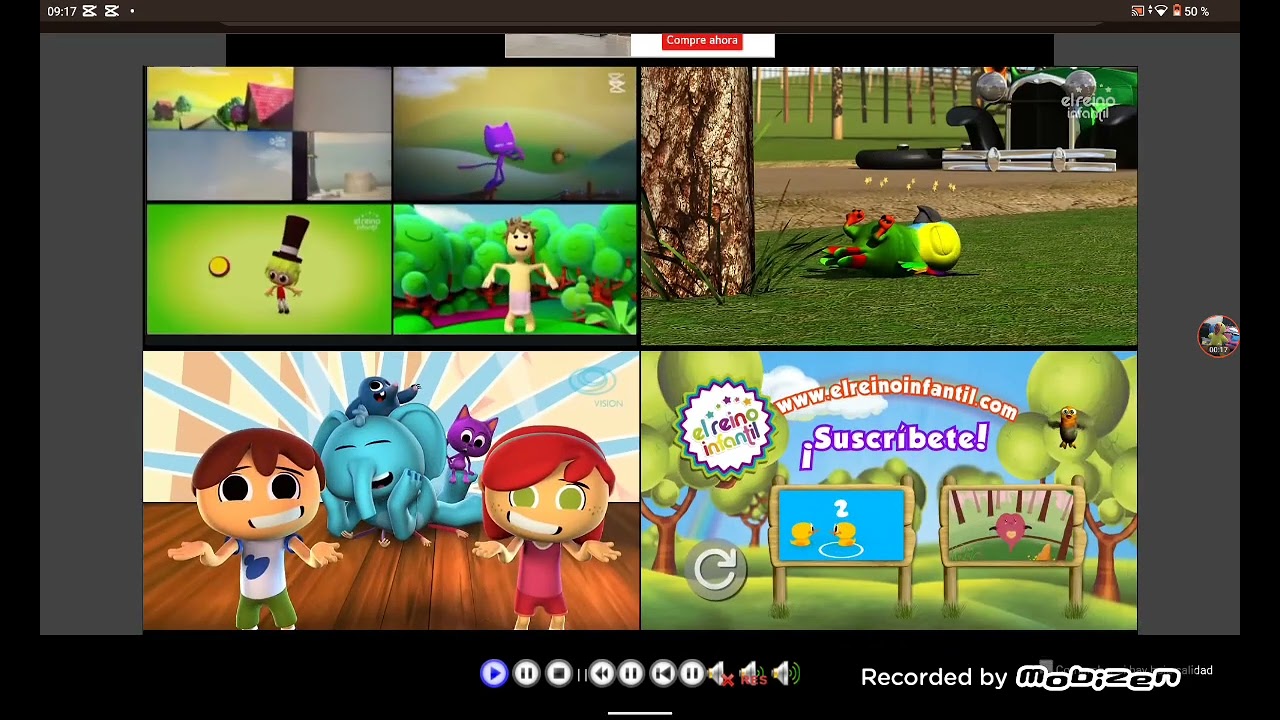The height and width of the screenshot is (720, 1280).
Task: Tap the Wi-Fi icon in status bar
Action: 1159,11
